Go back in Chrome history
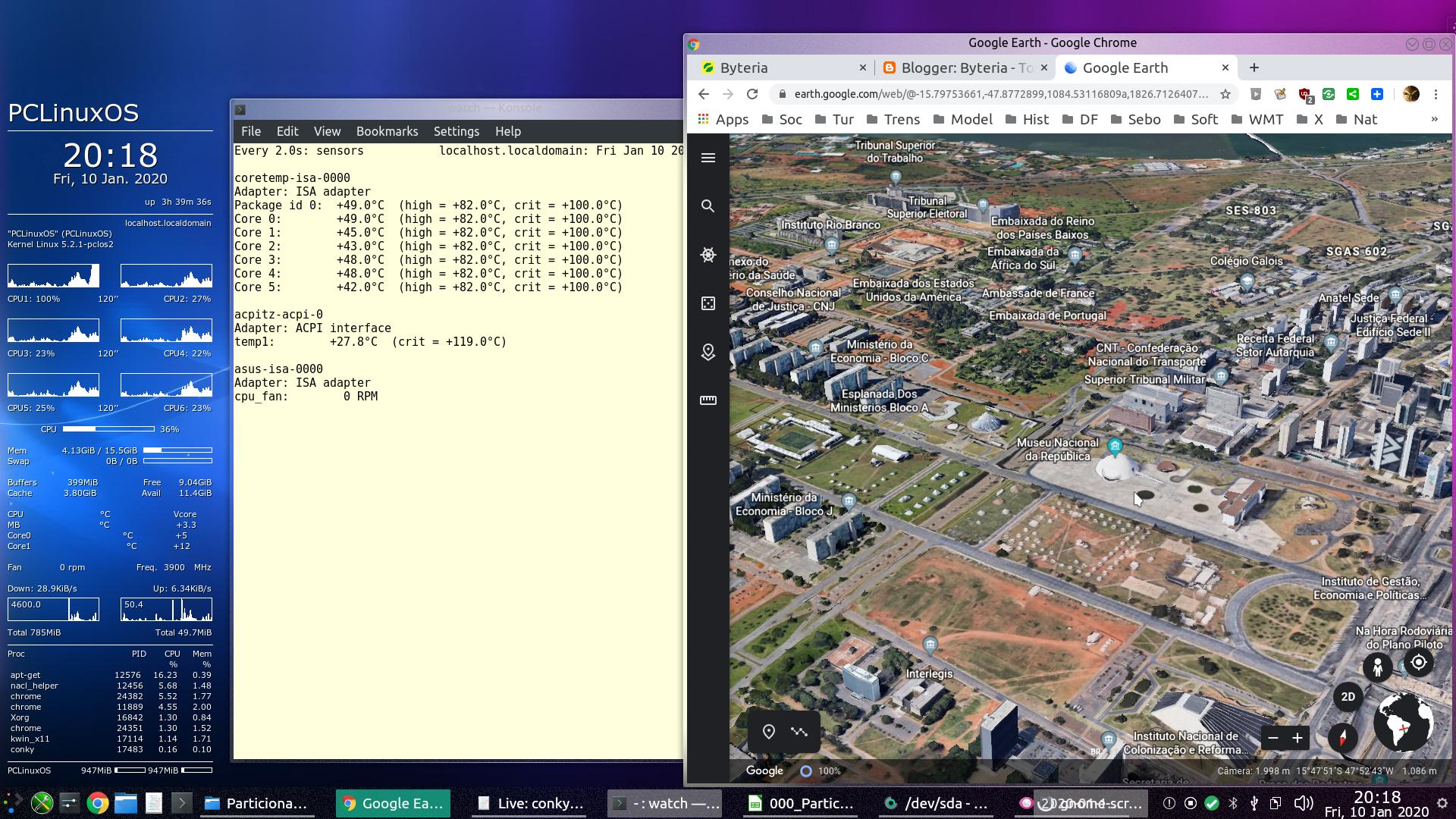Image resolution: width=1456 pixels, height=819 pixels. click(704, 94)
